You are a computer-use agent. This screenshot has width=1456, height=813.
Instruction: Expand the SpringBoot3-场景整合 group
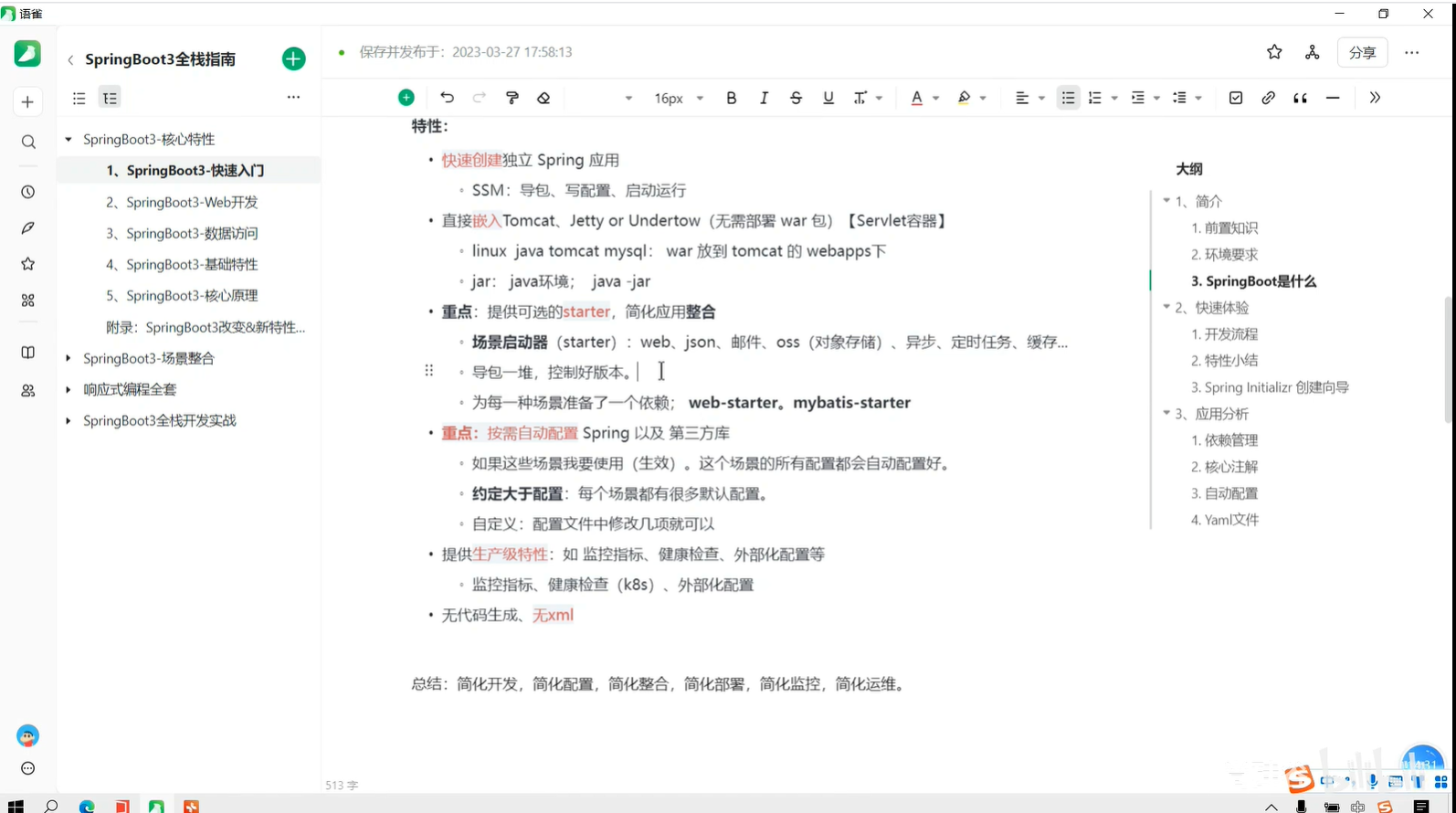[x=69, y=358]
